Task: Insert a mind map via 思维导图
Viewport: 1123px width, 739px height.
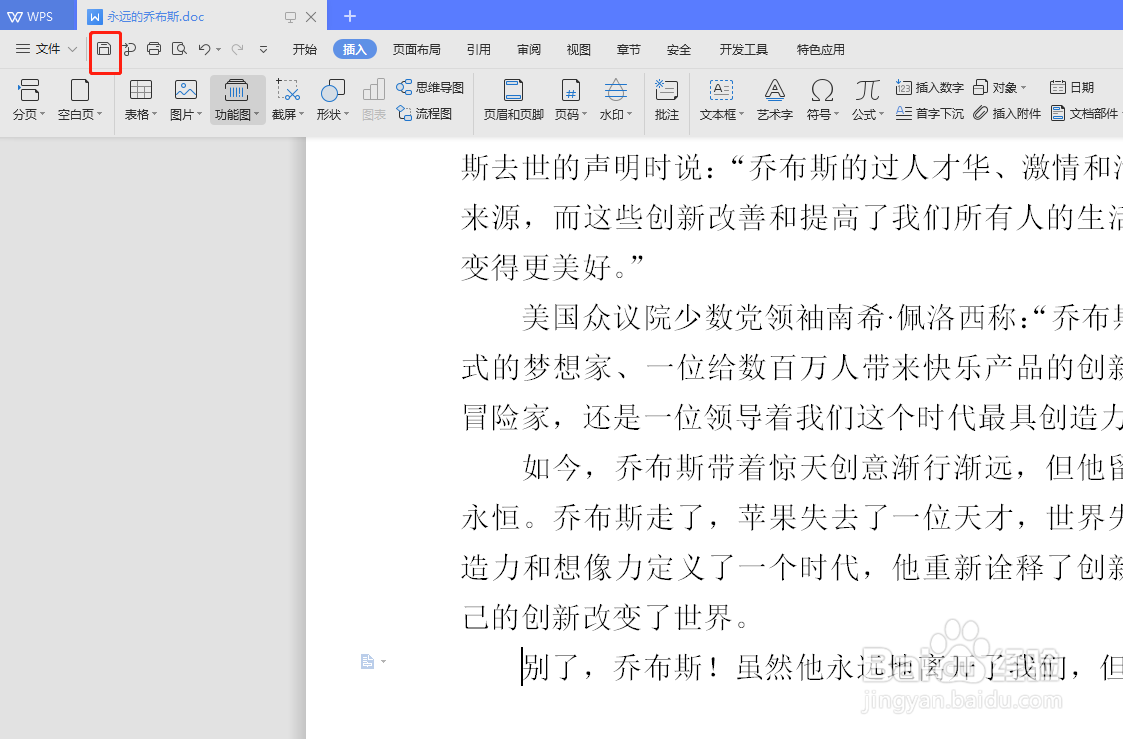Action: 430,87
